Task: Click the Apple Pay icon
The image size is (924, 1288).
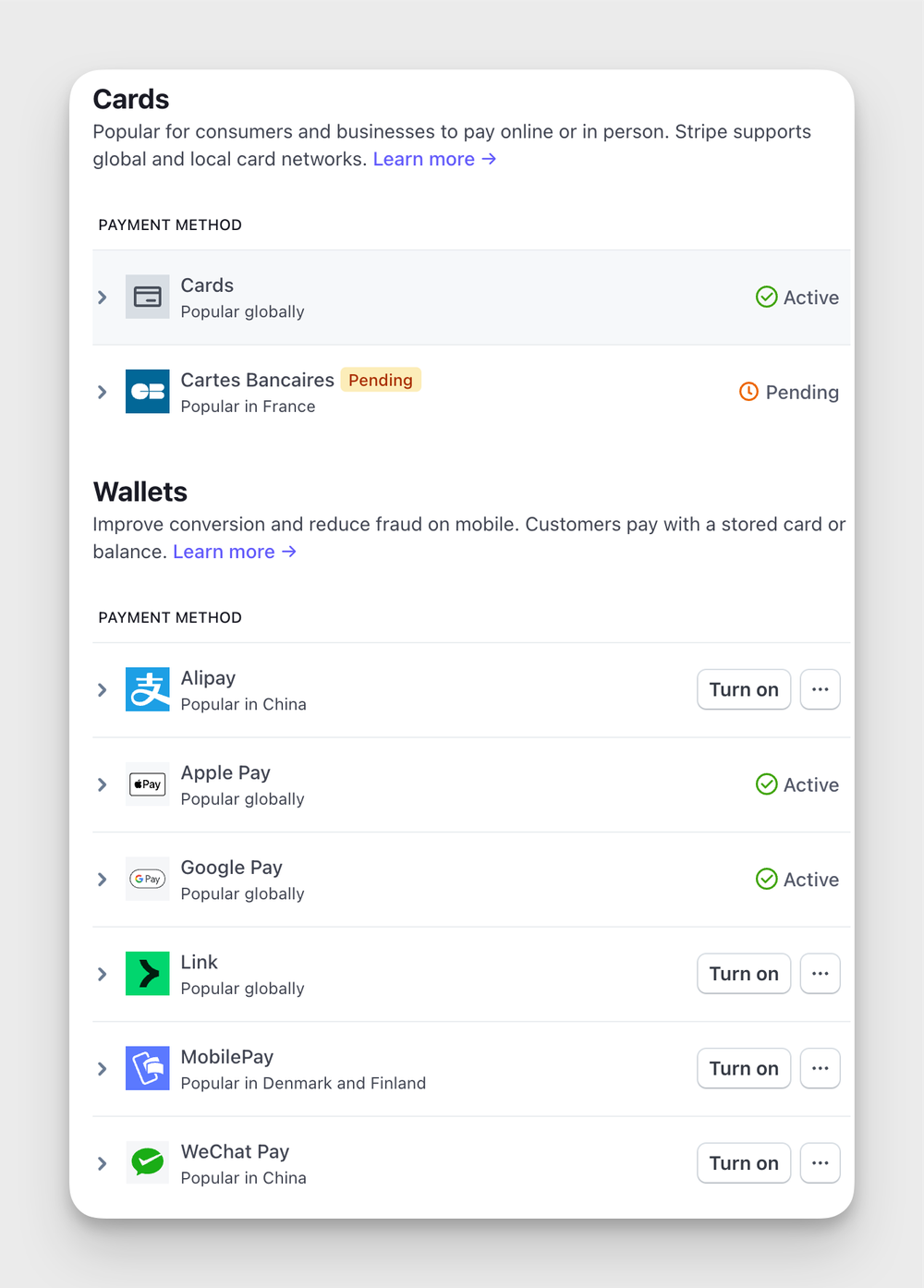Action: (147, 784)
